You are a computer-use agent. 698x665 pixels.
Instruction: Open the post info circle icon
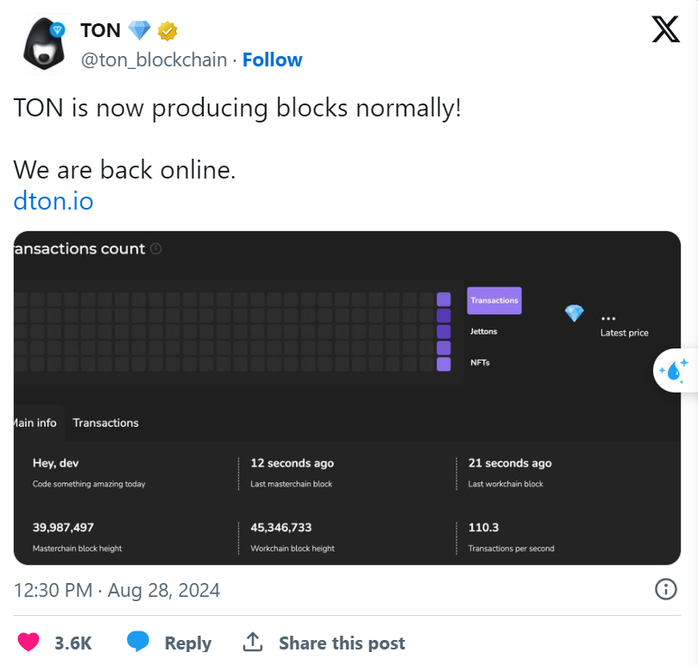click(x=666, y=589)
